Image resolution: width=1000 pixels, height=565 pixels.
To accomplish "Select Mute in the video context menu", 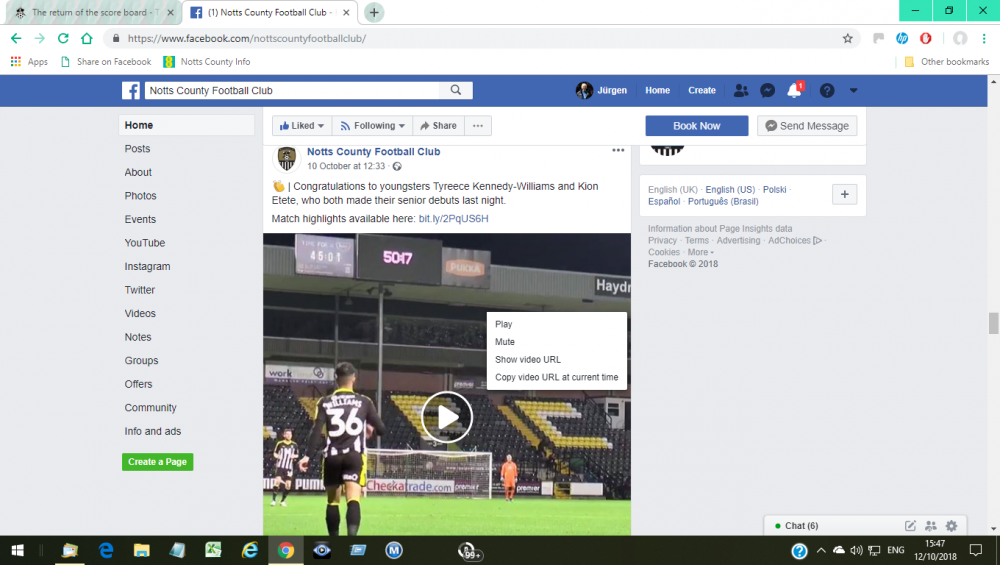I will coord(505,342).
